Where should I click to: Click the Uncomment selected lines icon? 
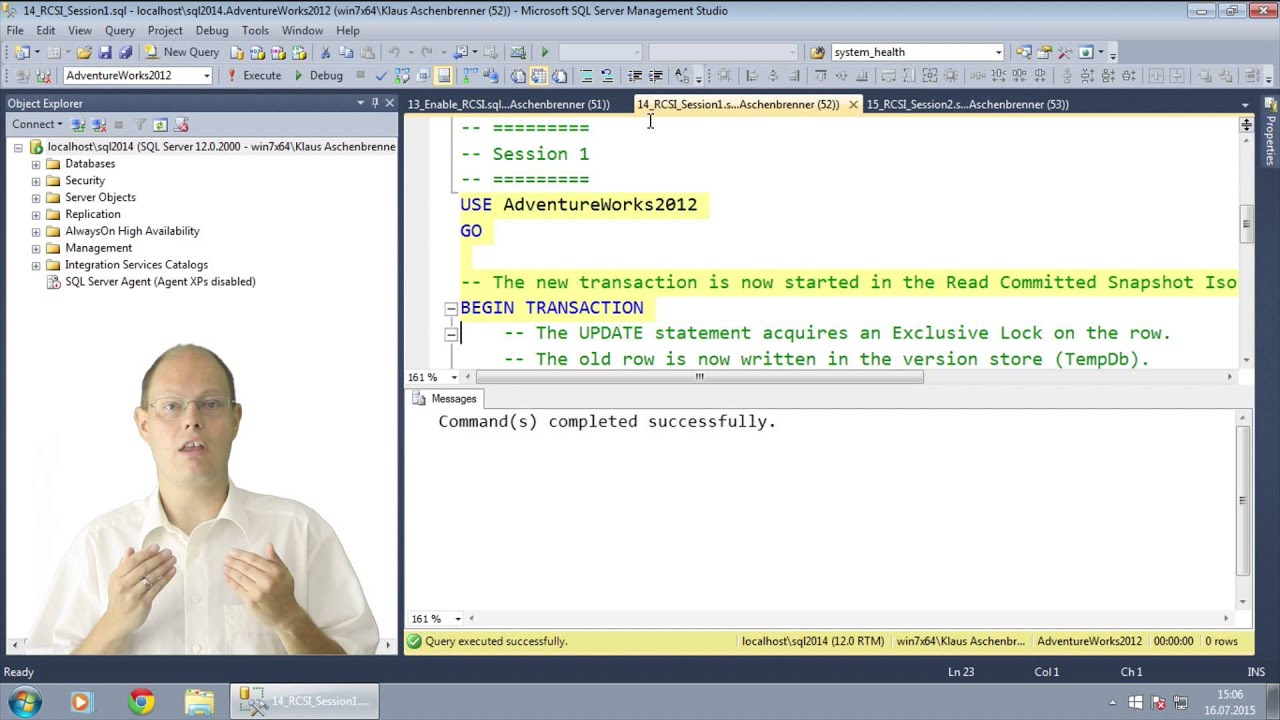click(x=607, y=75)
